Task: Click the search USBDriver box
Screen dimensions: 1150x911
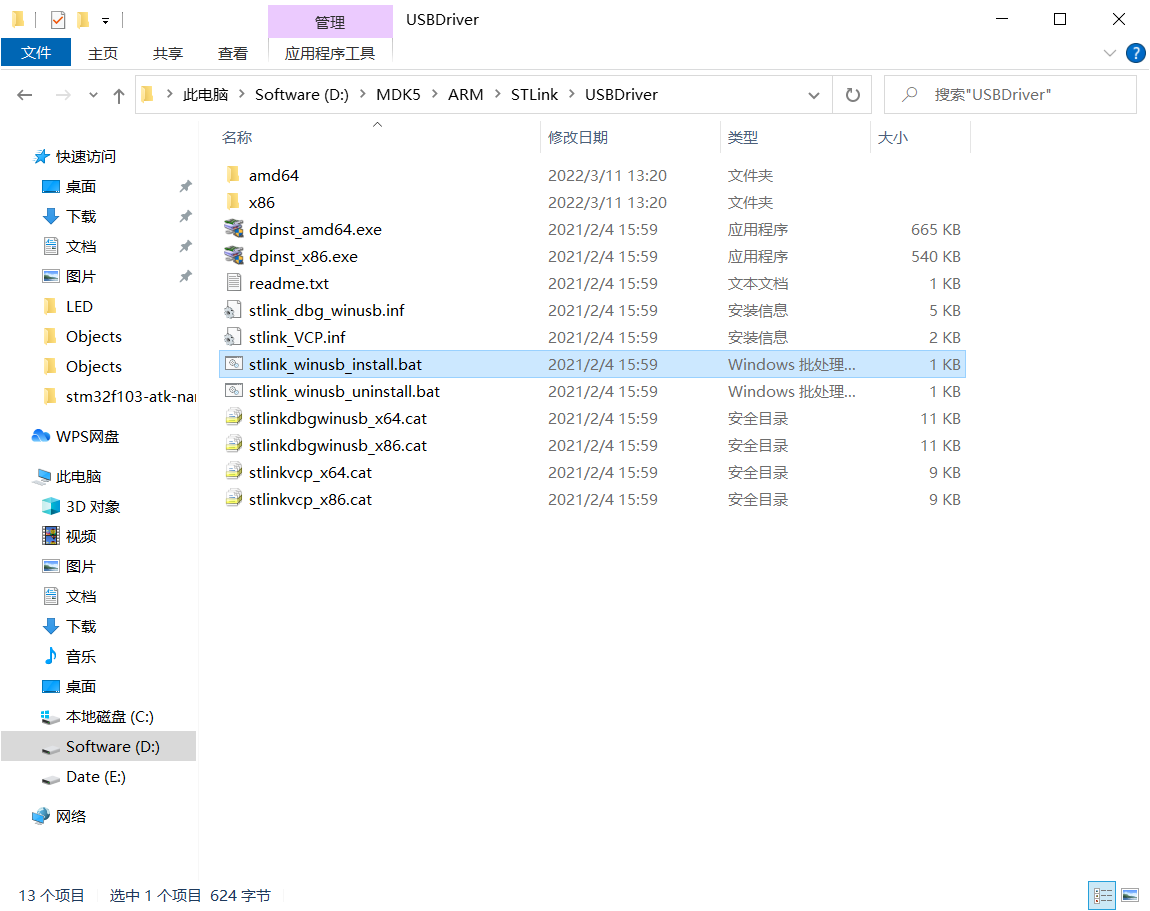Action: tap(1010, 95)
